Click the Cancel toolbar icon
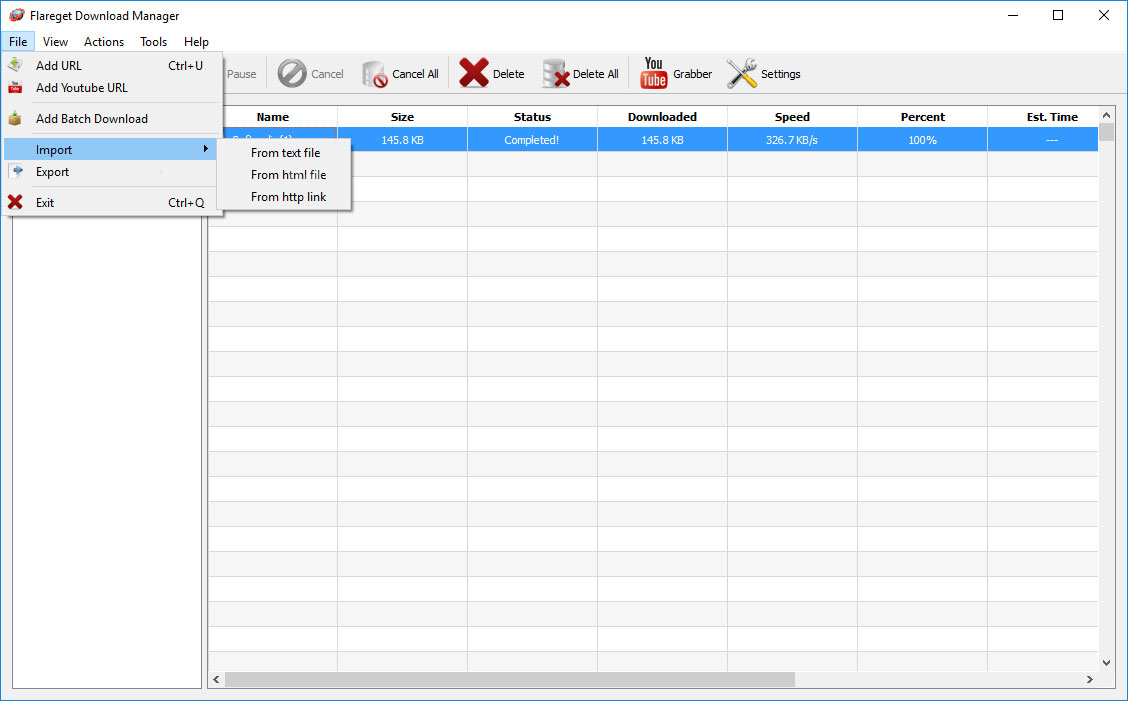This screenshot has width=1128, height=701. pos(292,73)
